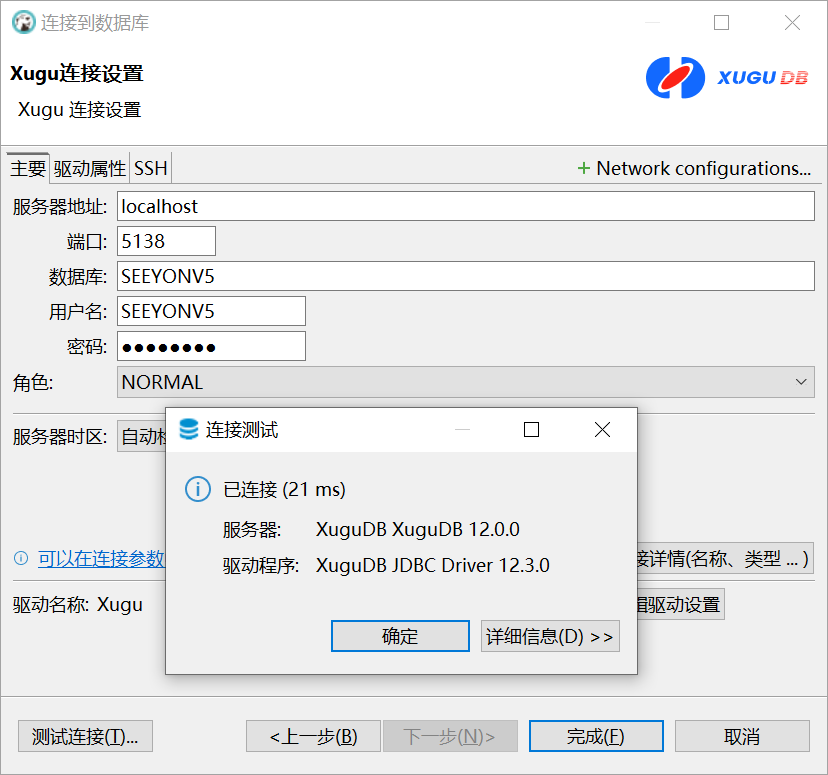This screenshot has width=828, height=775.
Task: Open the SSH tab
Action: coord(150,168)
